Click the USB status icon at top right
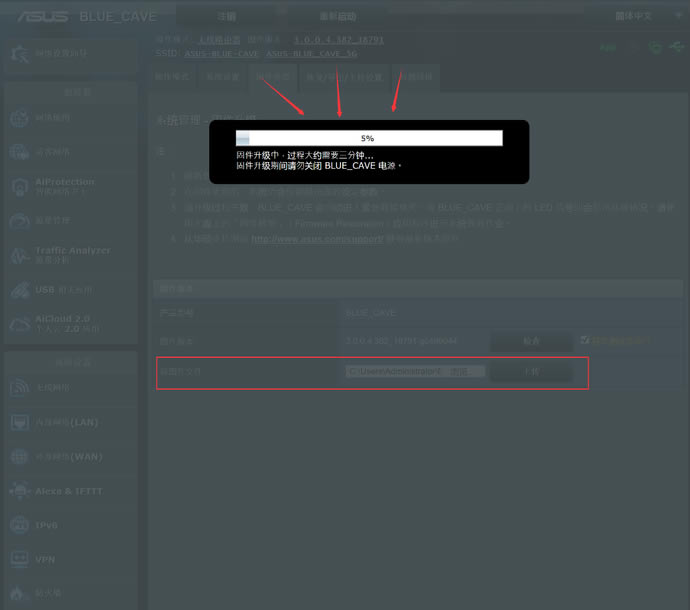Screen dimensions: 690x610 [x=677, y=46]
